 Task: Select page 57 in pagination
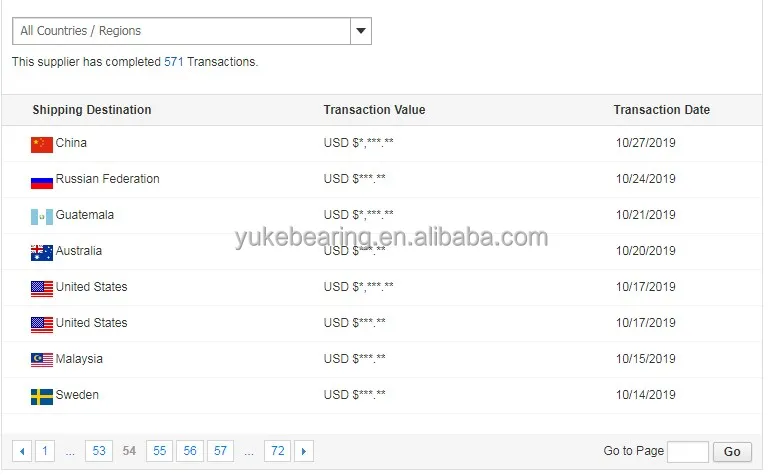[220, 451]
